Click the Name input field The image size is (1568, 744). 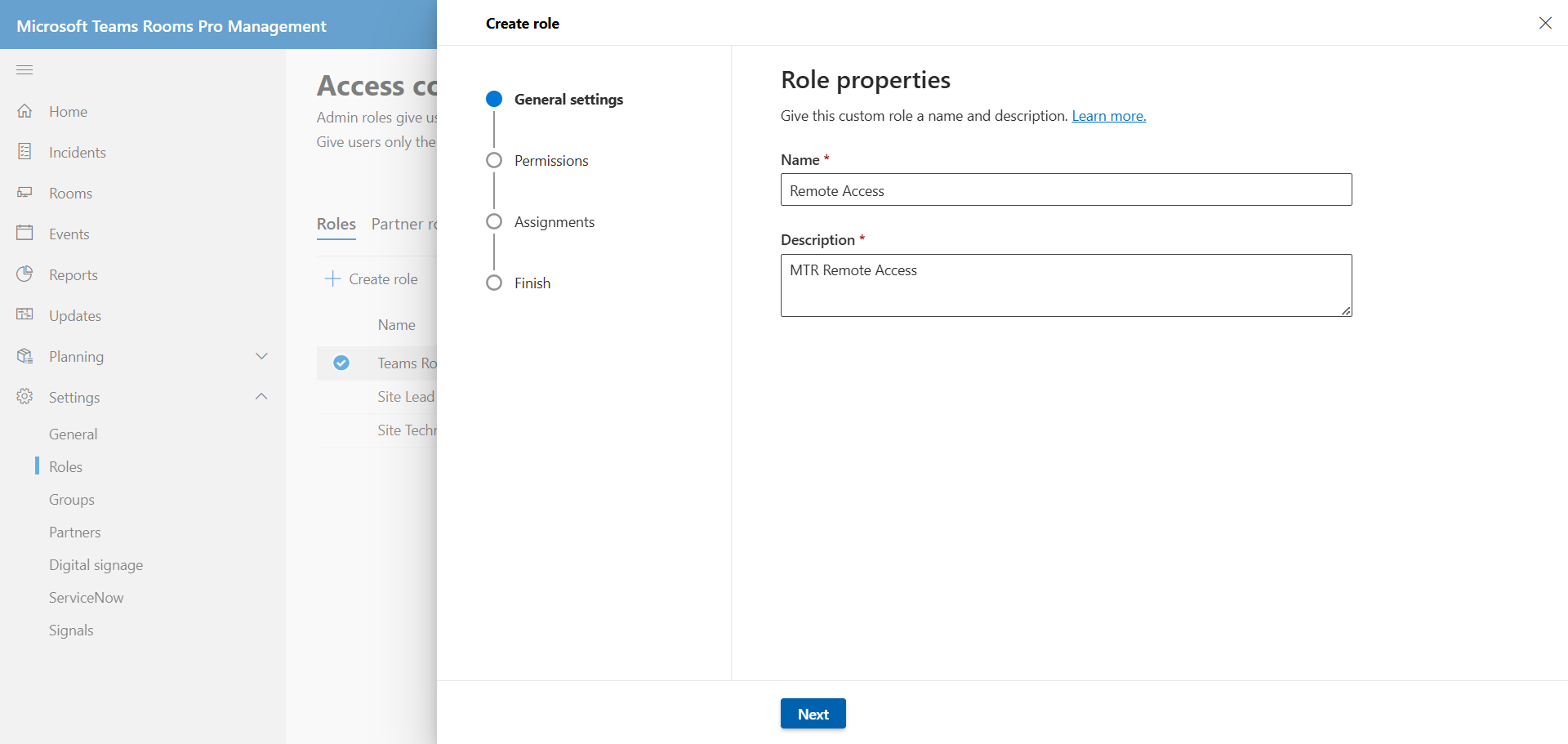click(x=1067, y=189)
